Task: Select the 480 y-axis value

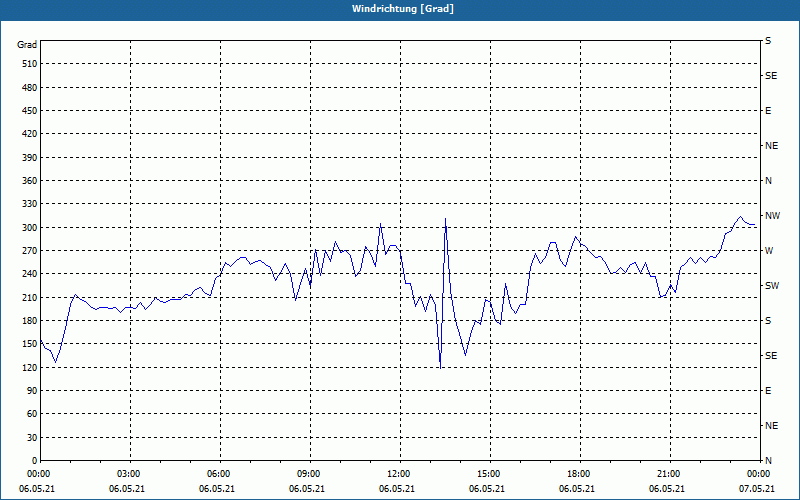Action: 30,88
